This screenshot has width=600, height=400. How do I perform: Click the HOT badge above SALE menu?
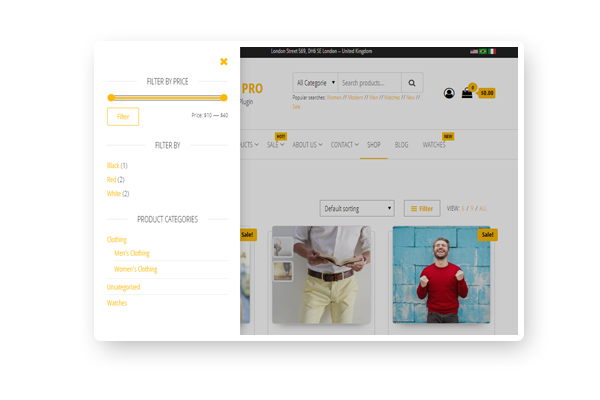[281, 136]
